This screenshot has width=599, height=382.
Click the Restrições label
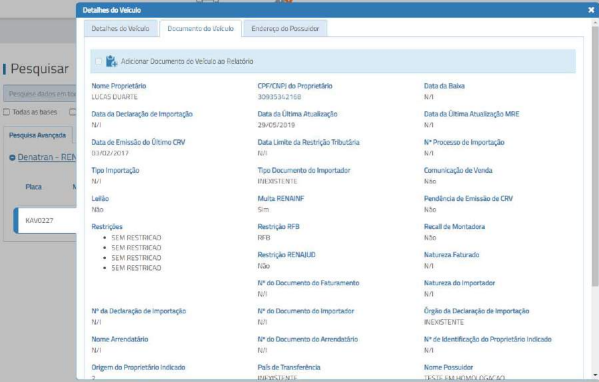107,227
